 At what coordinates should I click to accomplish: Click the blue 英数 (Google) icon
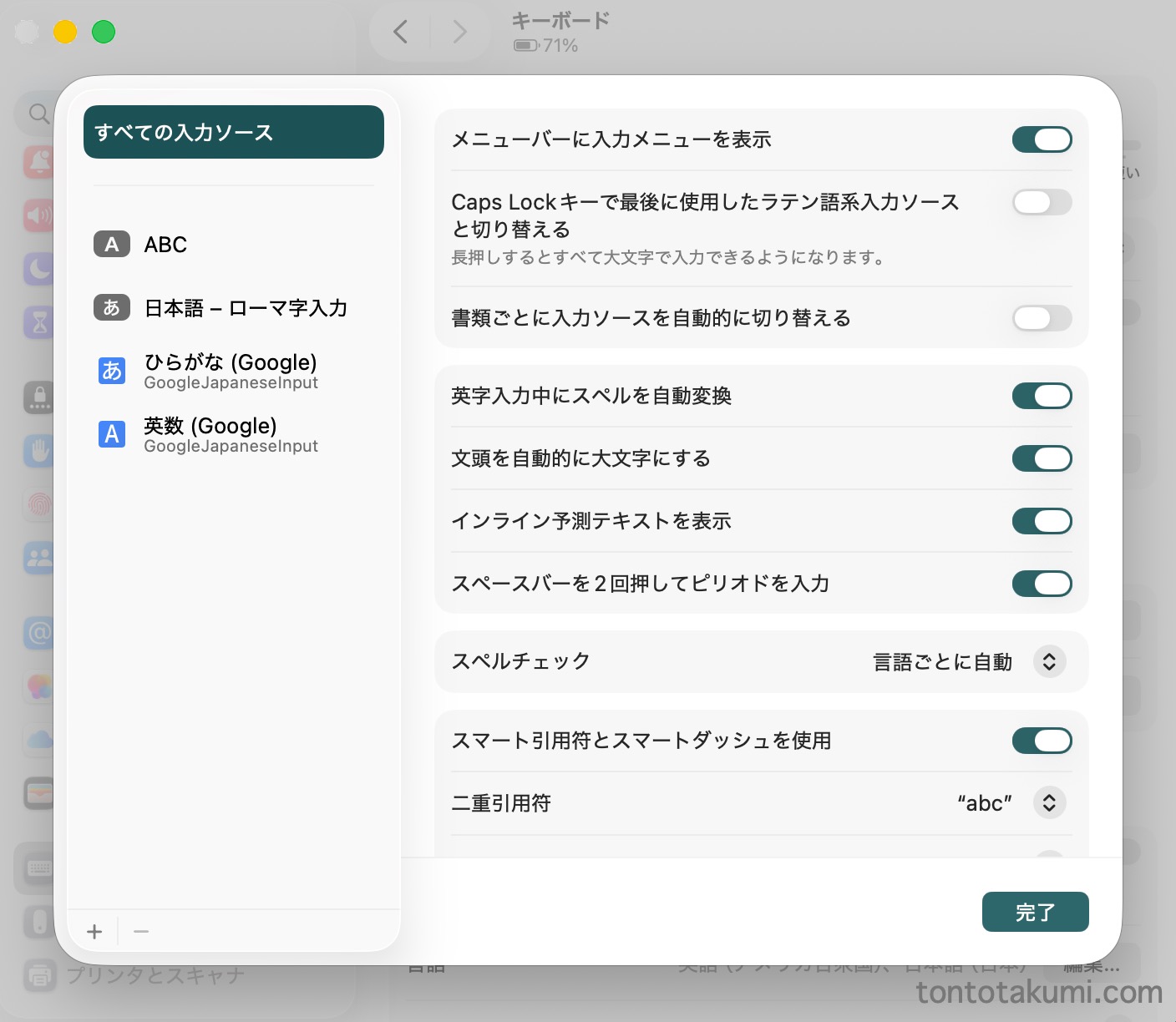point(112,434)
